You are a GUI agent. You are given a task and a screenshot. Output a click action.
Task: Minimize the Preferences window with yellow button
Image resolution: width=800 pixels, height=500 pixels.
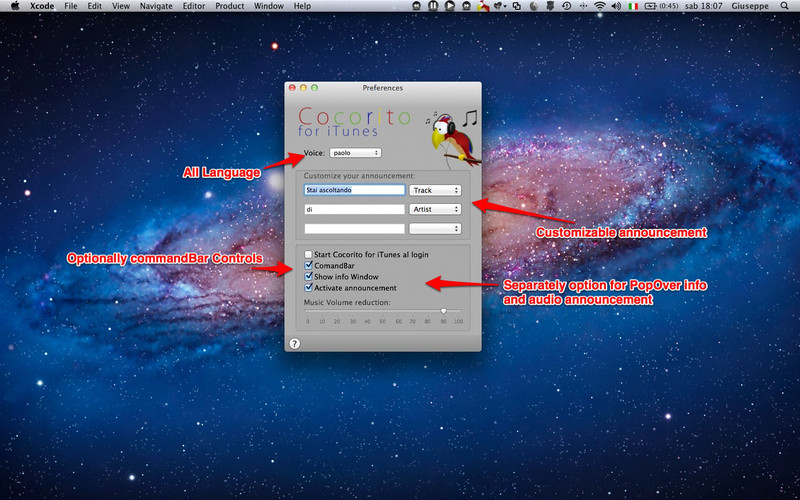(303, 88)
